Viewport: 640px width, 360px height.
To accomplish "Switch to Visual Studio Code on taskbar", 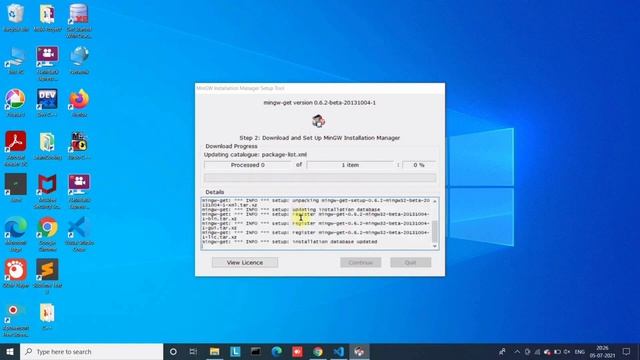I will click(338, 351).
